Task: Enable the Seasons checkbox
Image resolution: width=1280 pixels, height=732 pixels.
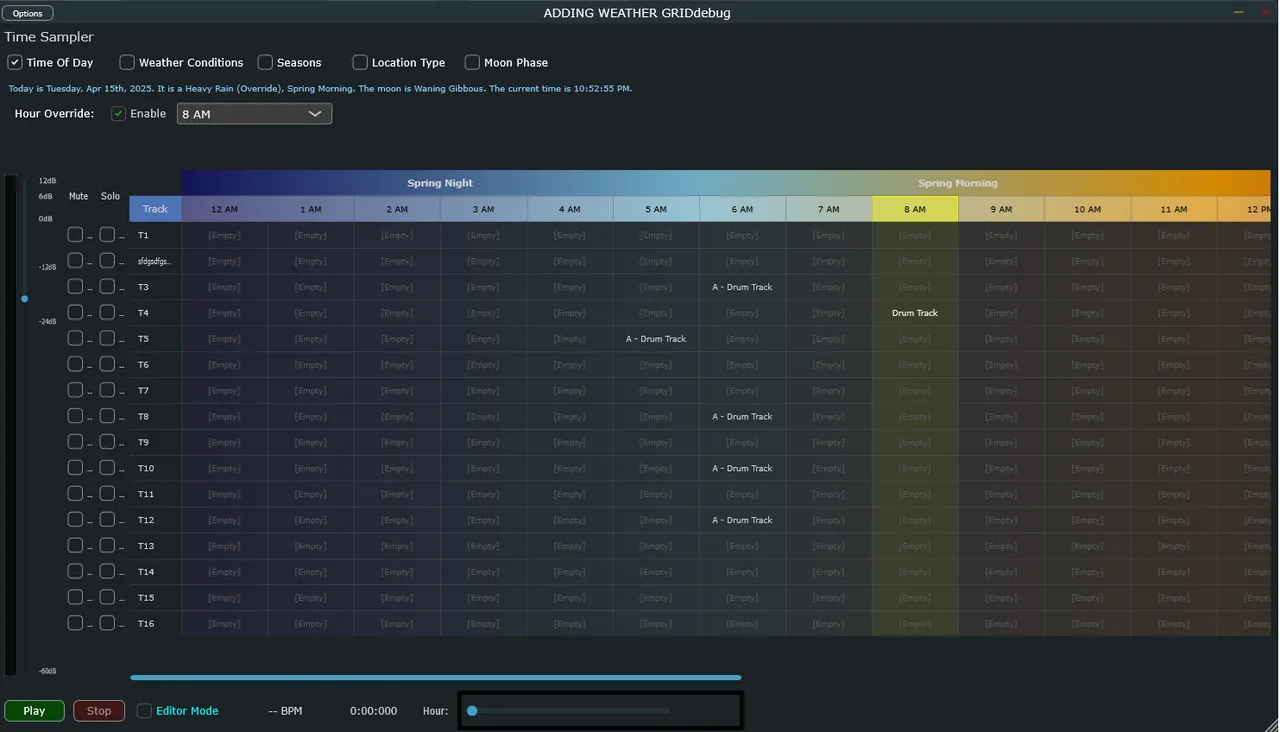Action: point(265,62)
